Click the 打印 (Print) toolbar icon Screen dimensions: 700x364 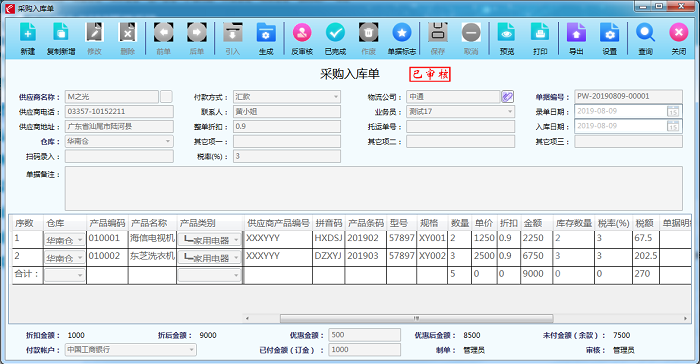(540, 33)
